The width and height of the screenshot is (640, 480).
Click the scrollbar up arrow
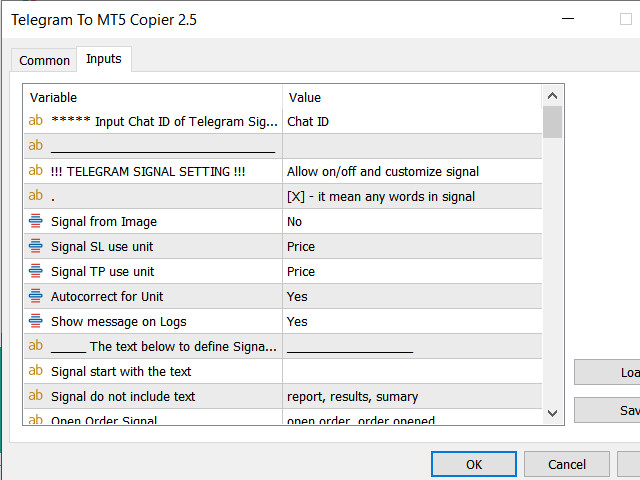coord(553,96)
